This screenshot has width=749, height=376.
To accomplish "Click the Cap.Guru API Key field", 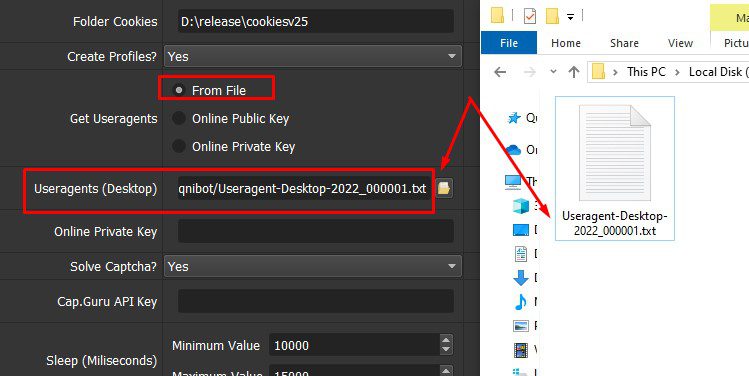I will (315, 301).
